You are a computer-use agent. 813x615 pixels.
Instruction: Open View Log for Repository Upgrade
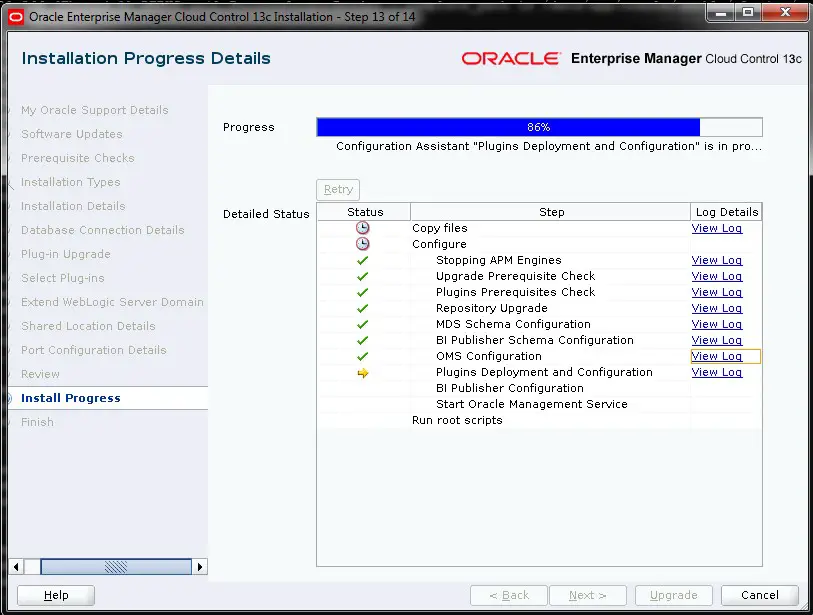tap(717, 309)
